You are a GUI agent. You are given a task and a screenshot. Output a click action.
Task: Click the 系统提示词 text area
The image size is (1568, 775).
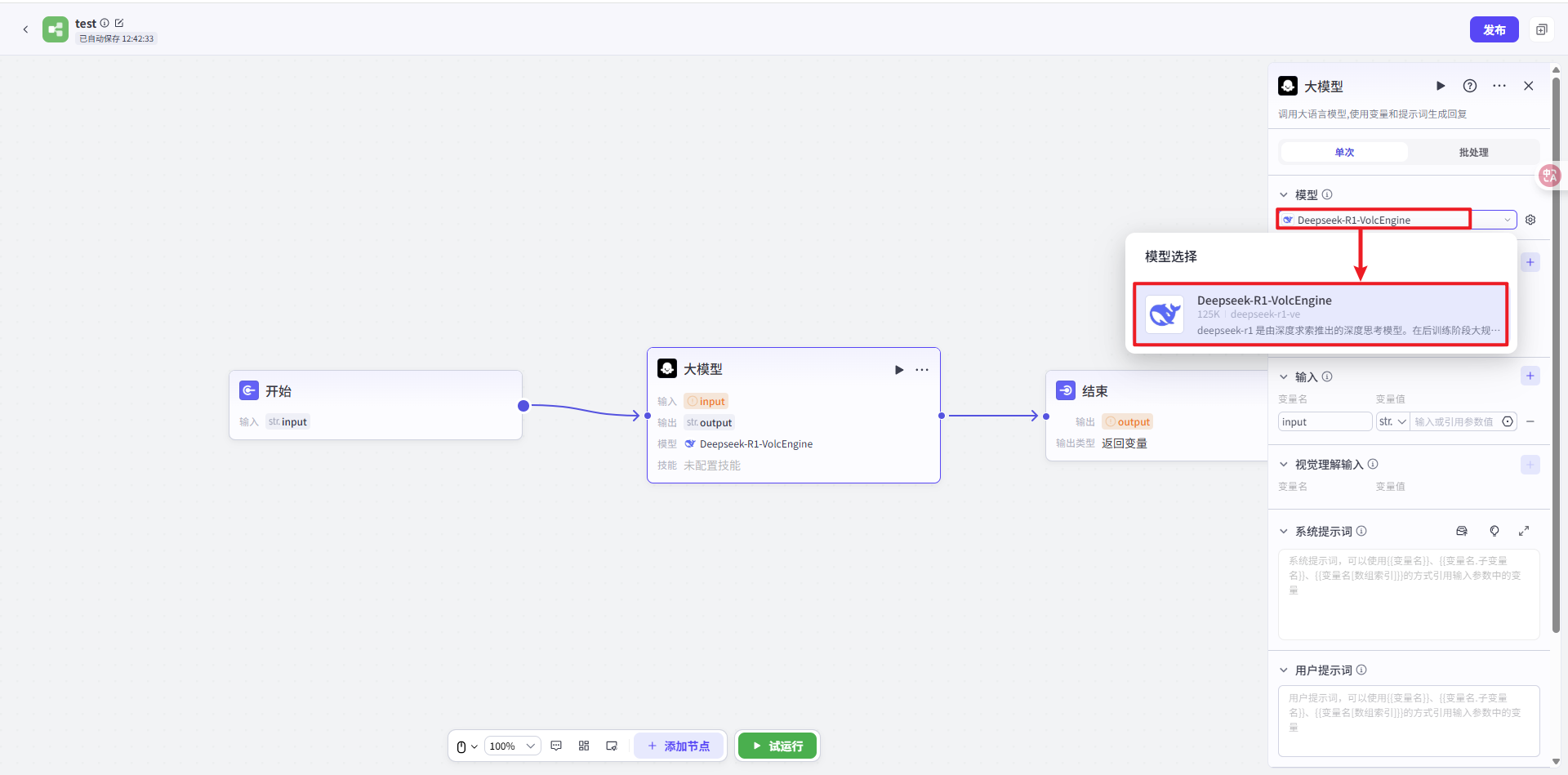(x=1409, y=594)
